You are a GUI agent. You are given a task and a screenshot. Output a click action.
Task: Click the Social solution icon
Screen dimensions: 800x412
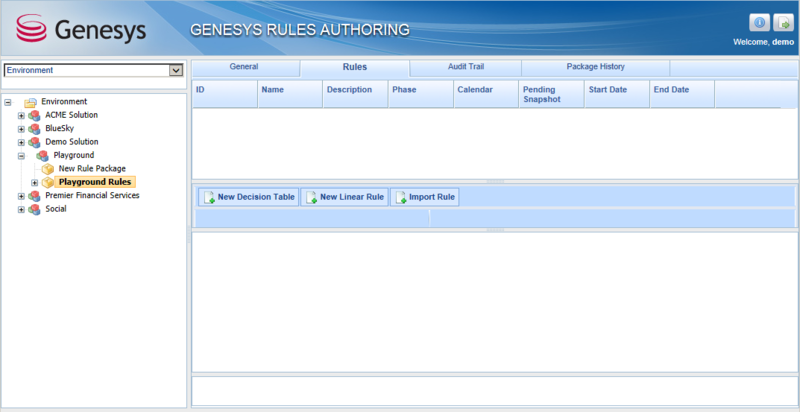point(35,209)
